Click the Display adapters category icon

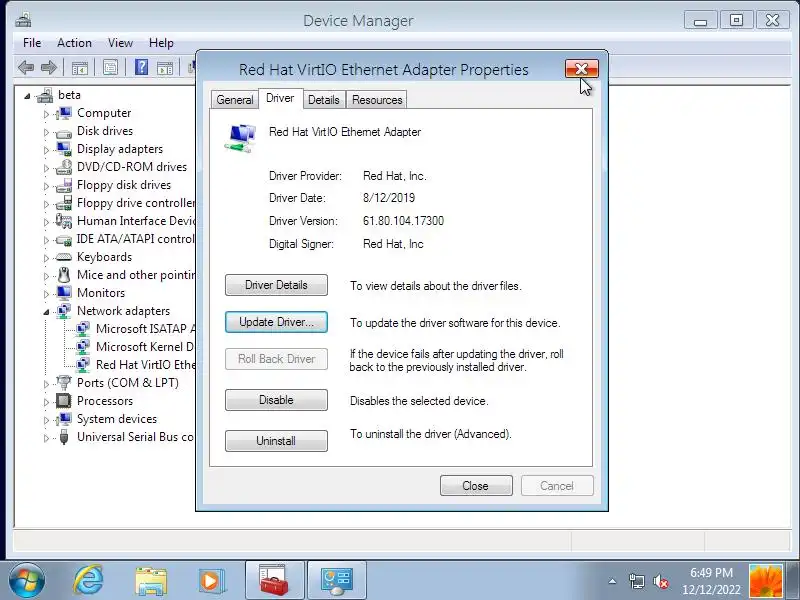point(64,149)
